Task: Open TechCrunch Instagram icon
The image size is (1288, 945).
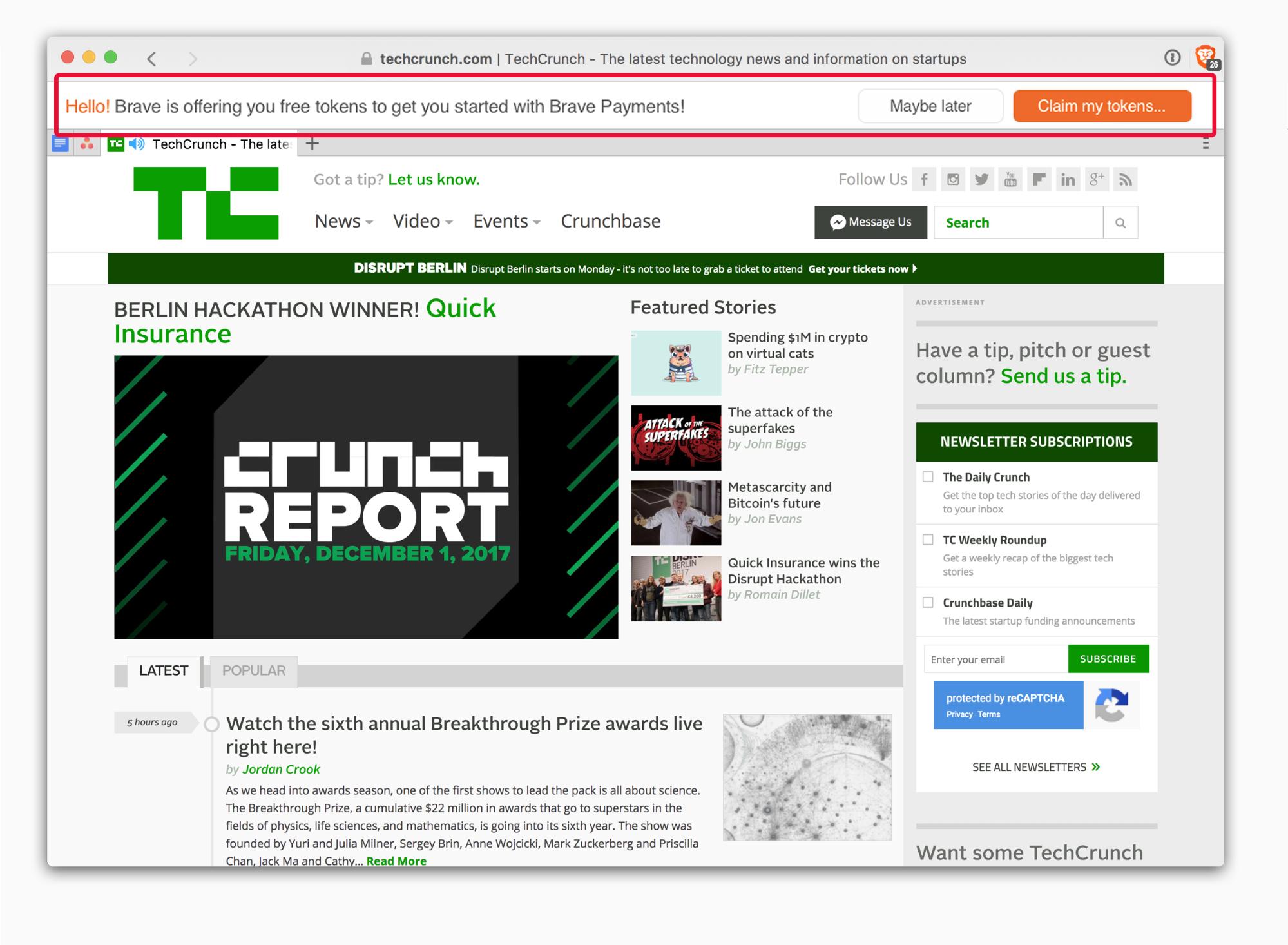Action: click(953, 179)
